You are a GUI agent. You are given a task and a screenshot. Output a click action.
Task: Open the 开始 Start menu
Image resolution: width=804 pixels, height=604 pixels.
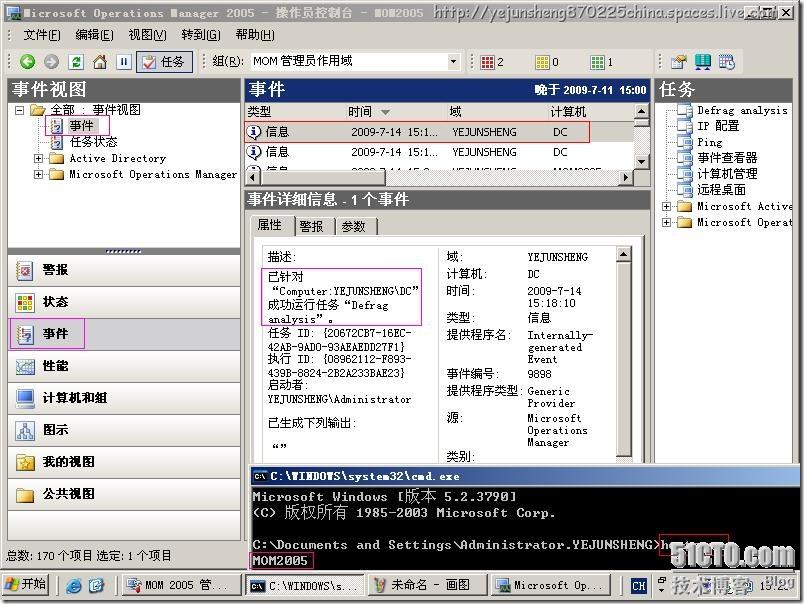point(26,585)
